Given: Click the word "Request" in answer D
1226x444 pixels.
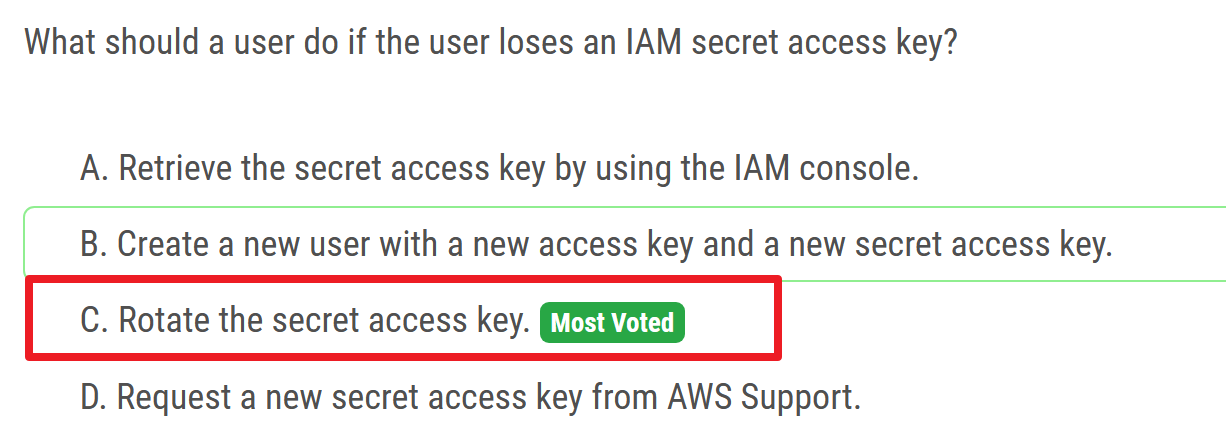Looking at the screenshot, I should point(171,398).
